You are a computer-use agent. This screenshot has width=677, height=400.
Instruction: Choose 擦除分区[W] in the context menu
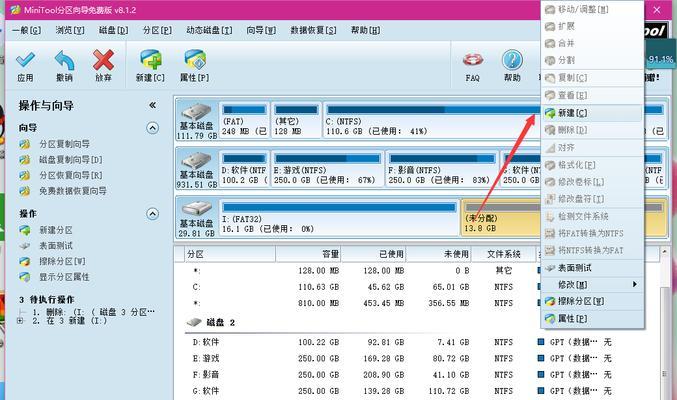tap(592, 301)
